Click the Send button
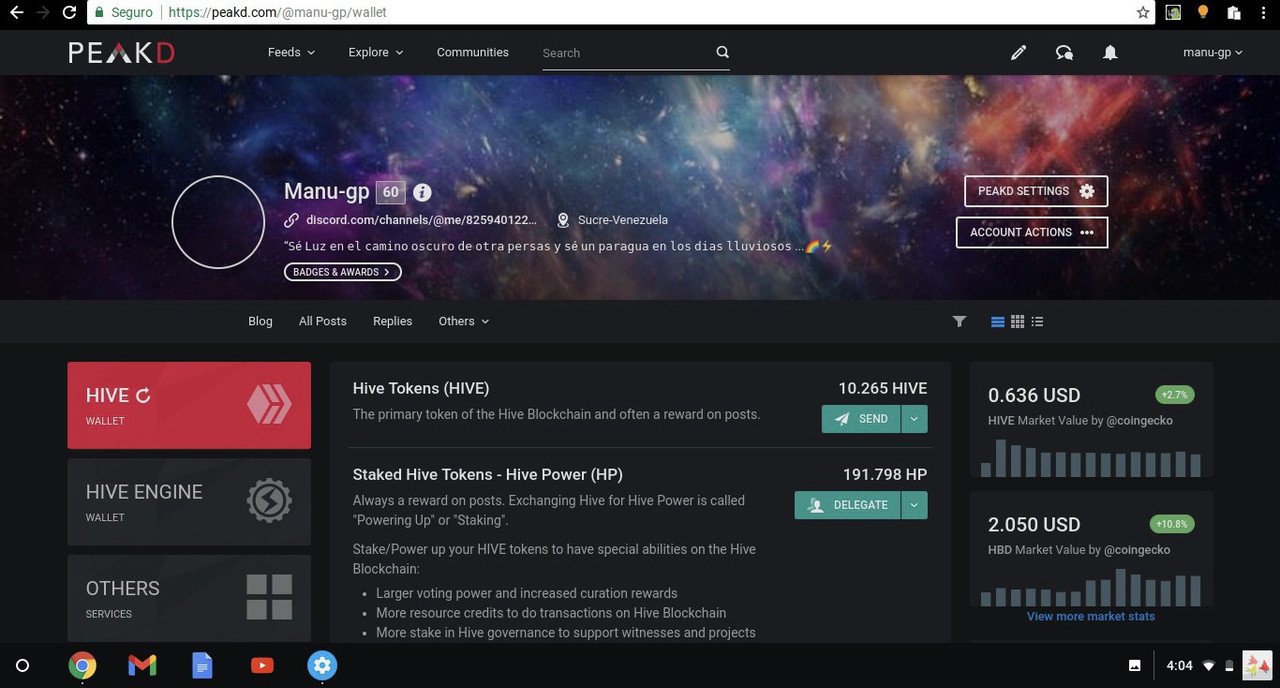Viewport: 1280px width, 688px height. (861, 419)
